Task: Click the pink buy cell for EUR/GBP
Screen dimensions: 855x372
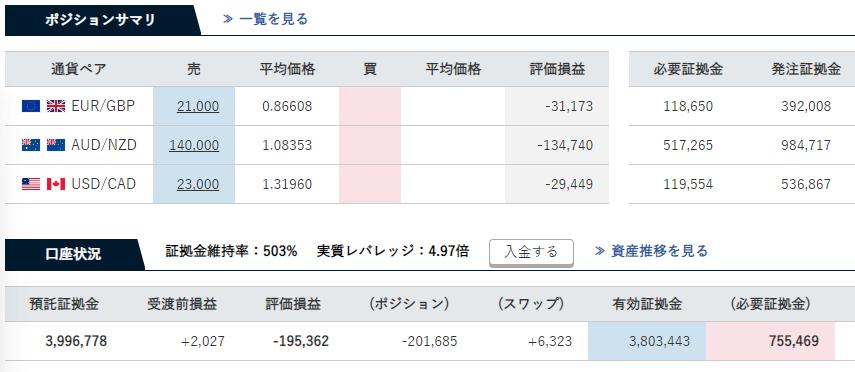Action: [x=370, y=106]
